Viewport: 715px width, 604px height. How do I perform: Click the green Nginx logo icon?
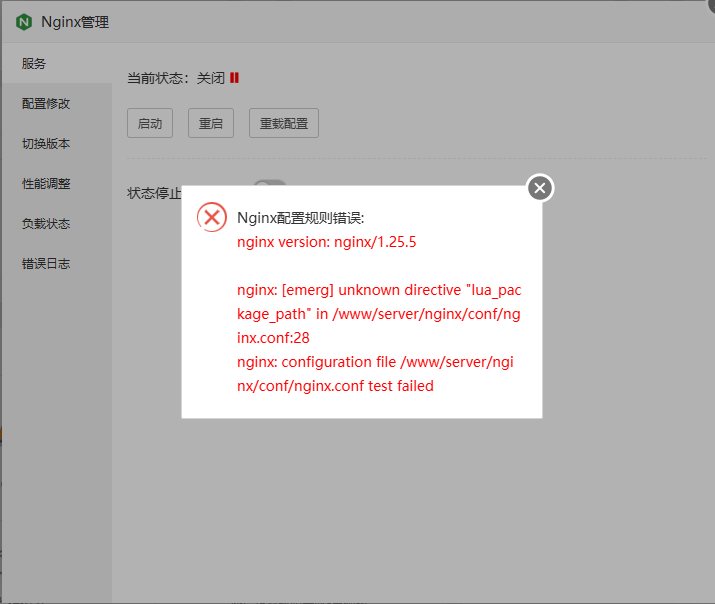(24, 22)
